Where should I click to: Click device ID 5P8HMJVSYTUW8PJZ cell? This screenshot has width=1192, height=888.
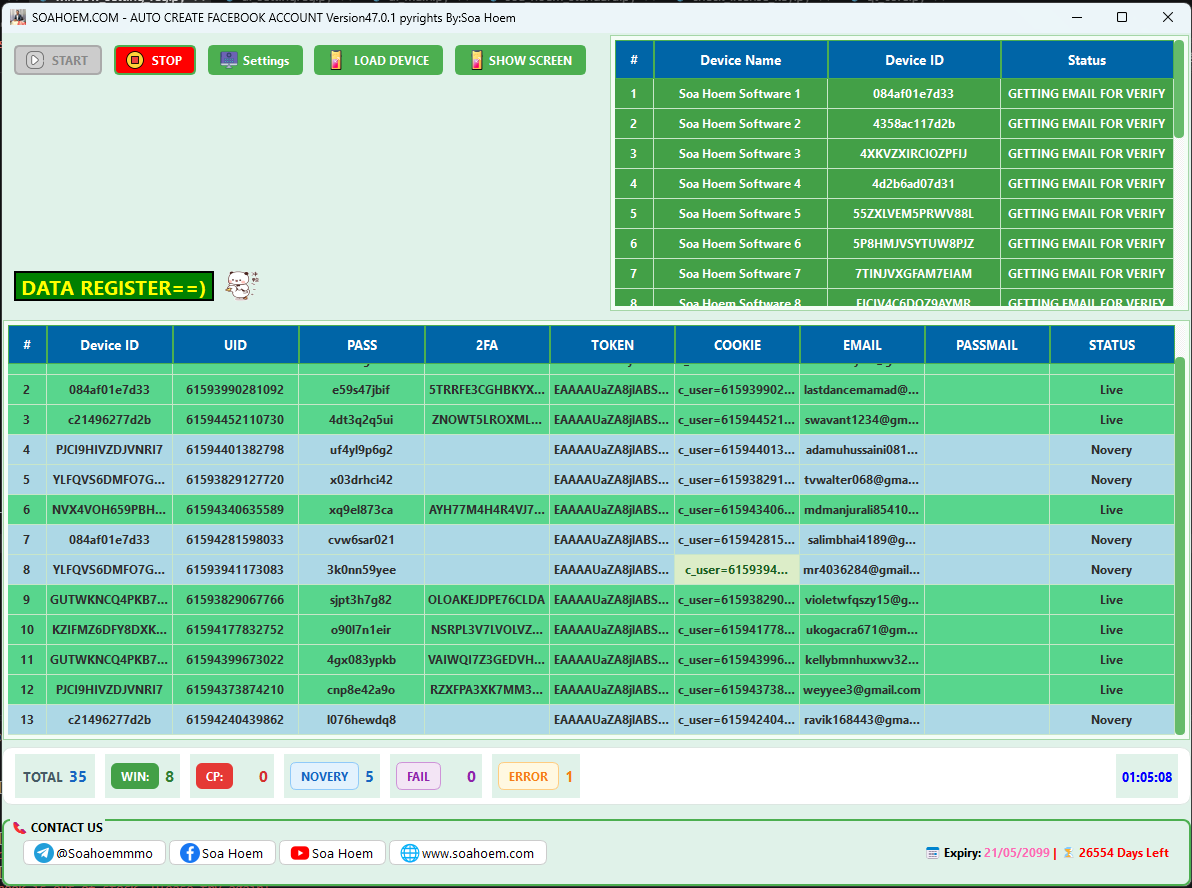tap(915, 243)
